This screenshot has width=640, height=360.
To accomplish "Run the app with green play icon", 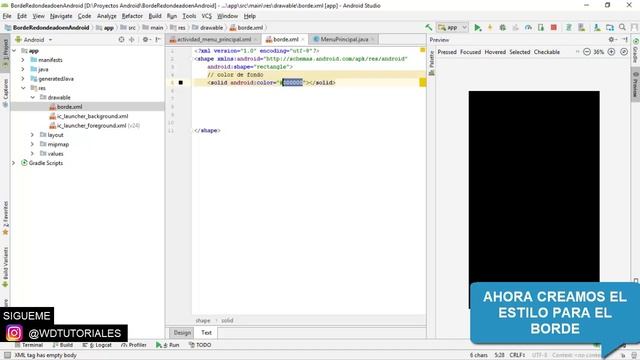I will point(477,27).
